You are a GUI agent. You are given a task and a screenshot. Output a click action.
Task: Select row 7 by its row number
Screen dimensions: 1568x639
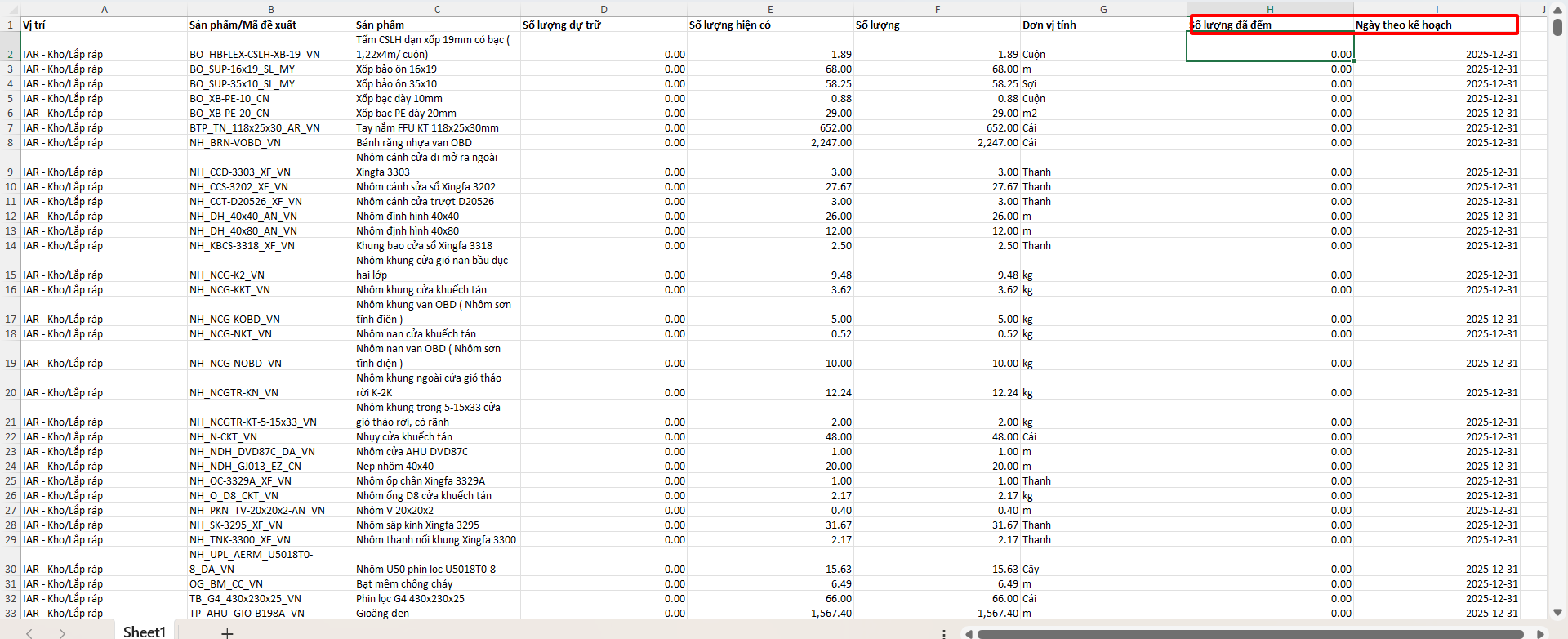click(10, 128)
